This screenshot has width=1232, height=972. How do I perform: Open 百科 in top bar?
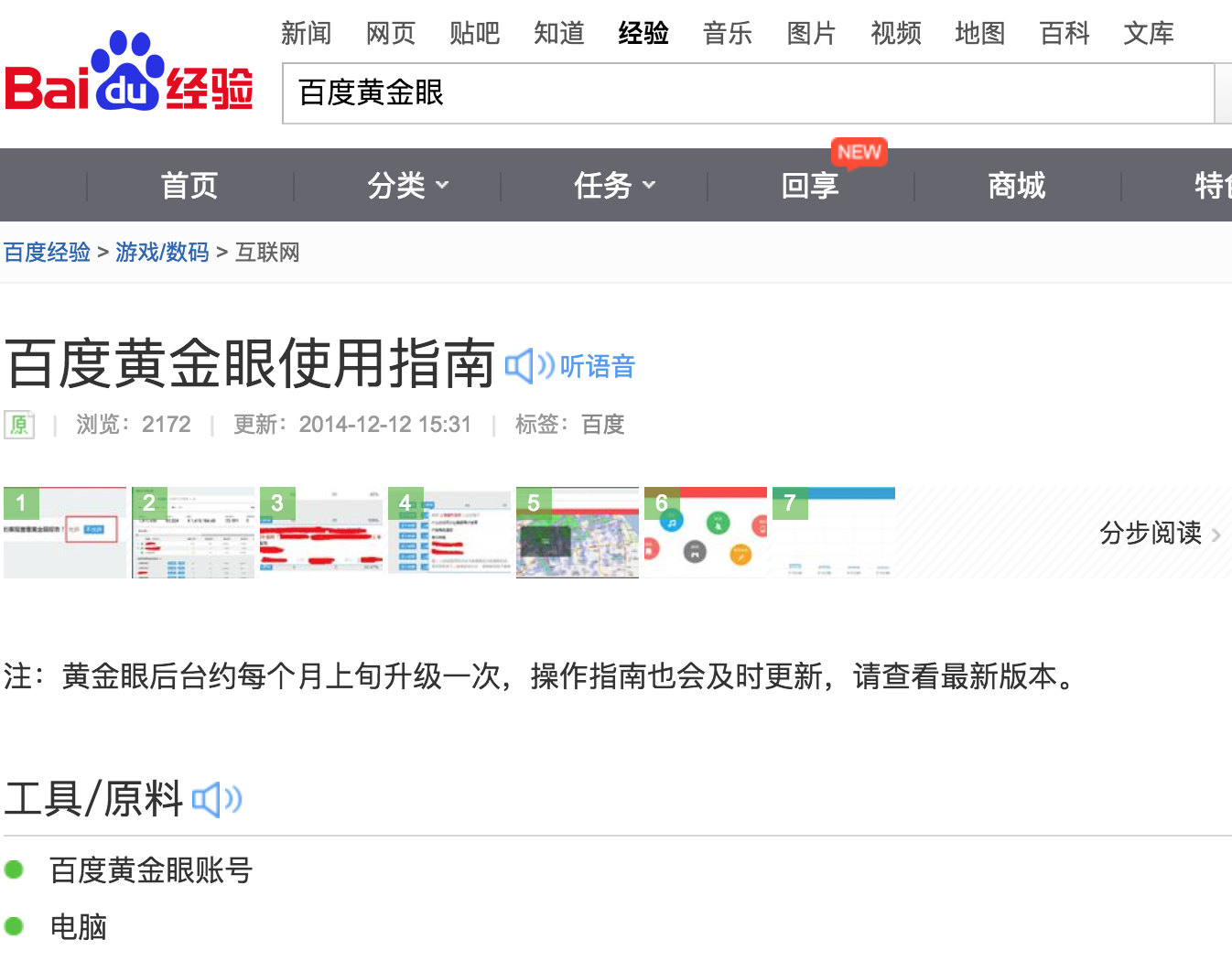1064,34
